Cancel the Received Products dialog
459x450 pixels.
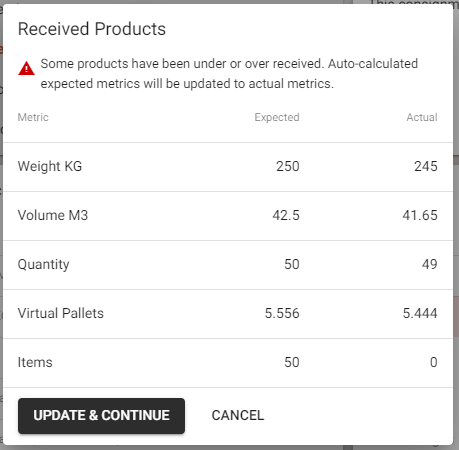(x=238, y=416)
